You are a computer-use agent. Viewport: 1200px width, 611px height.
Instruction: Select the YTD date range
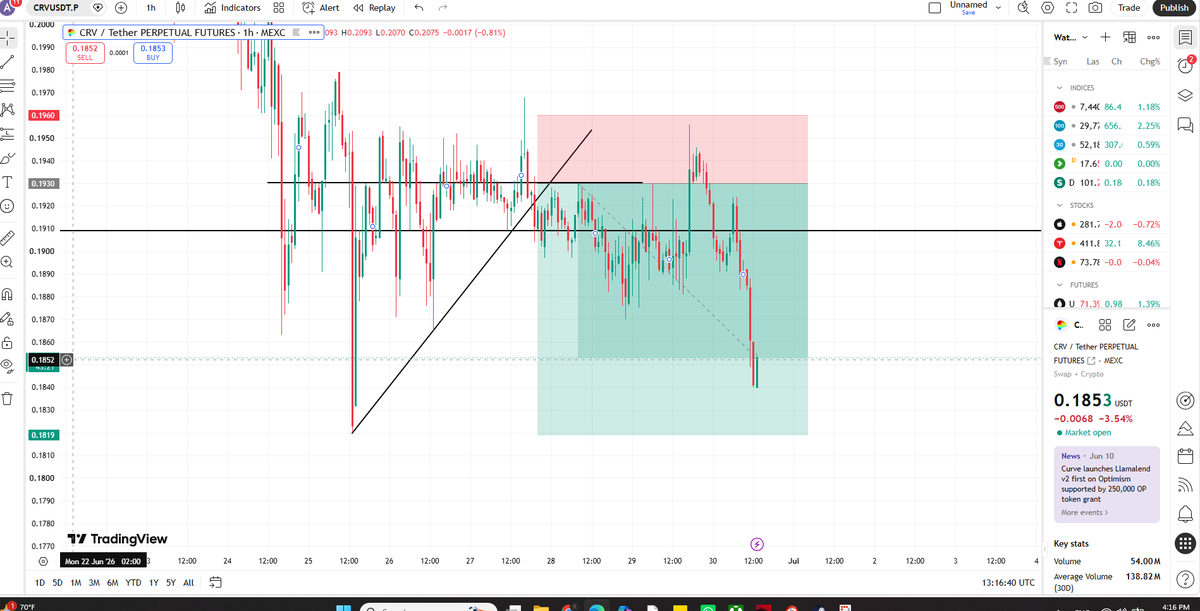point(133,582)
